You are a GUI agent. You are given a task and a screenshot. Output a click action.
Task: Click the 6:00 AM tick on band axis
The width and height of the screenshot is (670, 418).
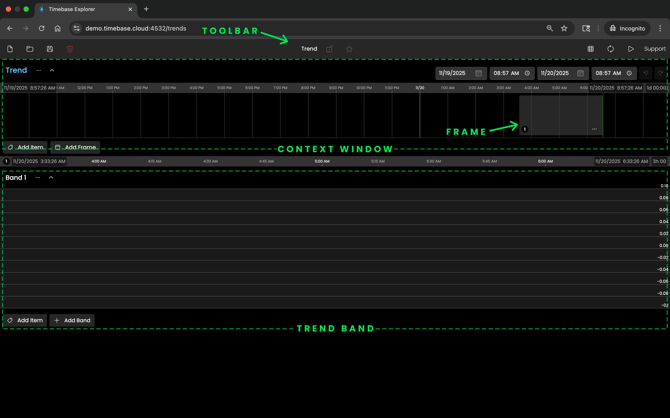[x=545, y=161]
